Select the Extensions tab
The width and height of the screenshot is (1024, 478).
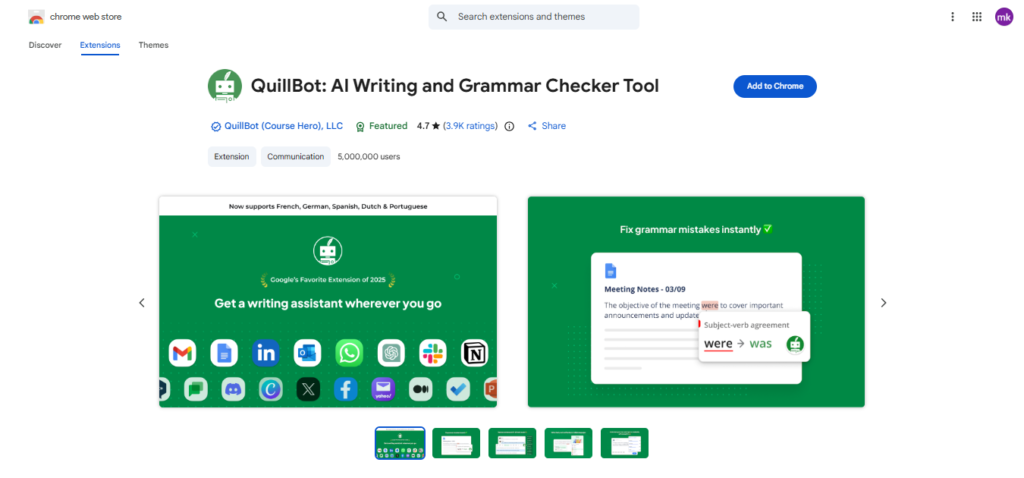(x=100, y=45)
